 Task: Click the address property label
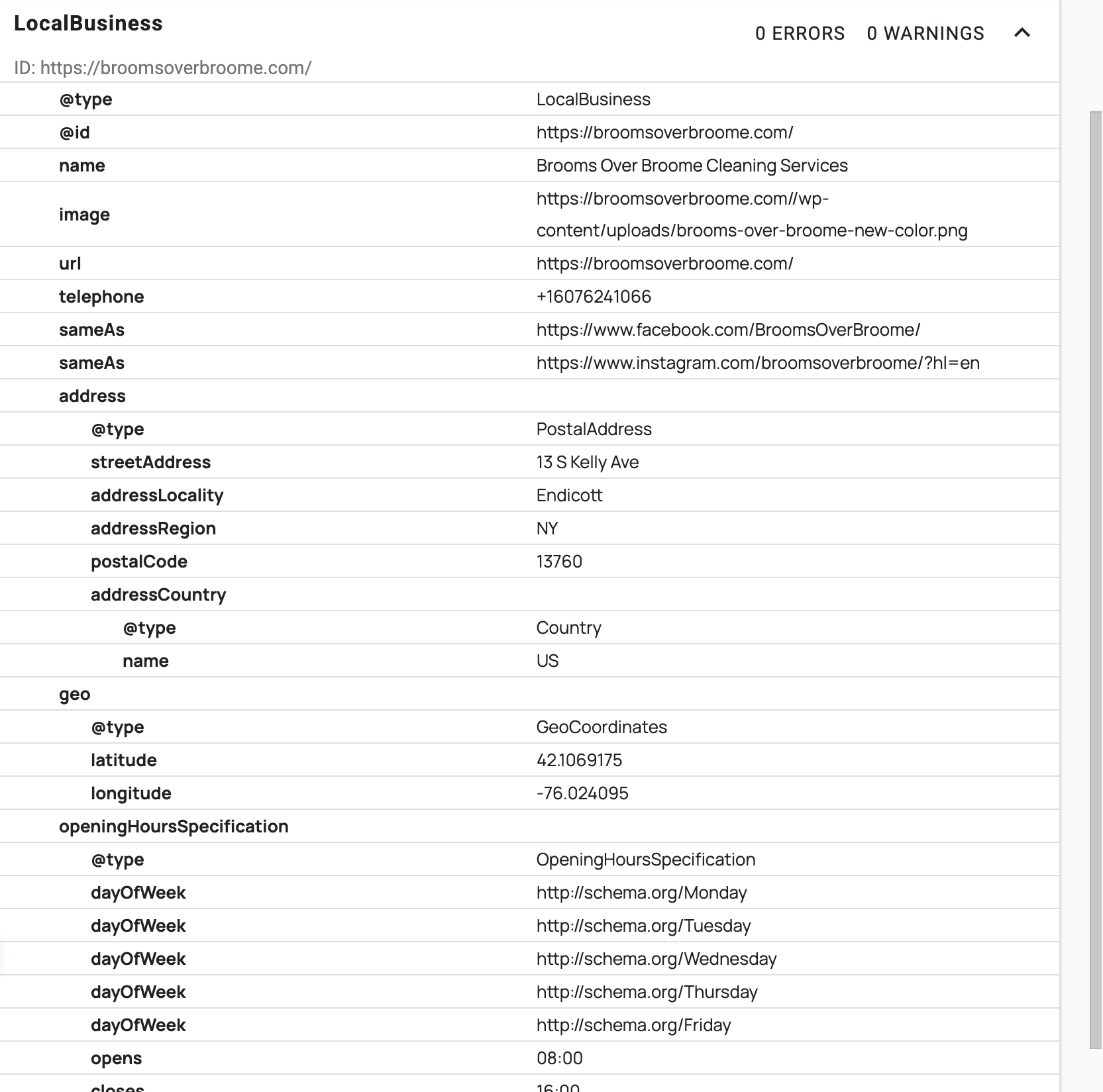[92, 396]
